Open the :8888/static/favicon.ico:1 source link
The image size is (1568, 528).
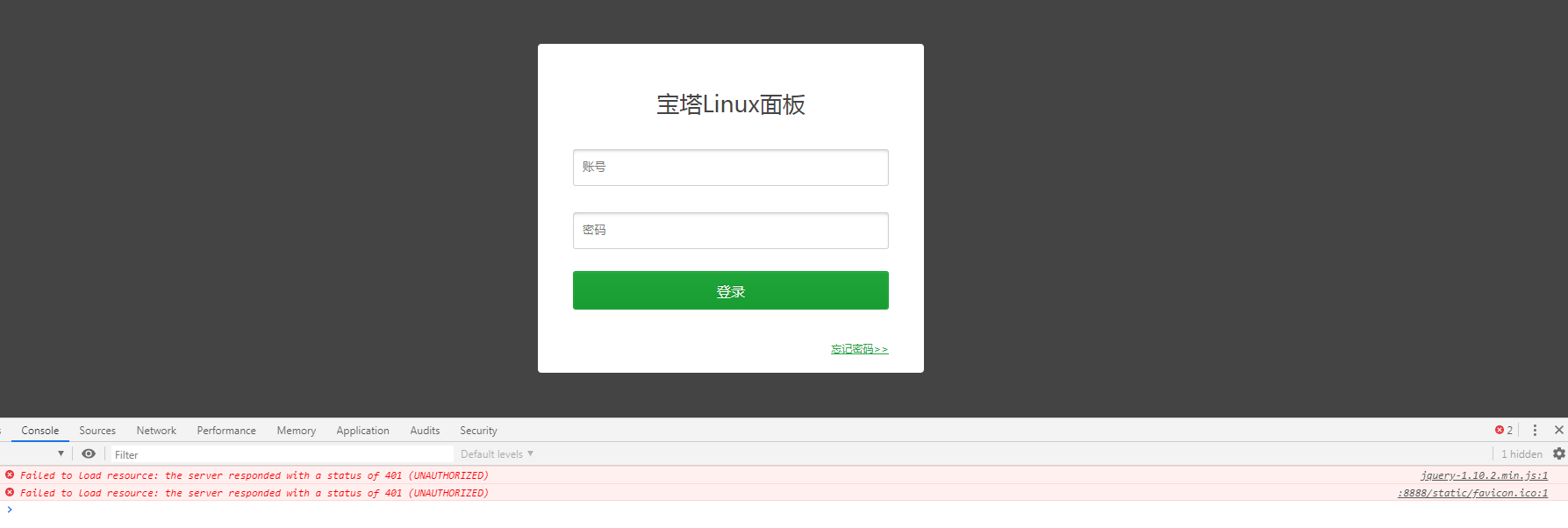coord(1472,493)
